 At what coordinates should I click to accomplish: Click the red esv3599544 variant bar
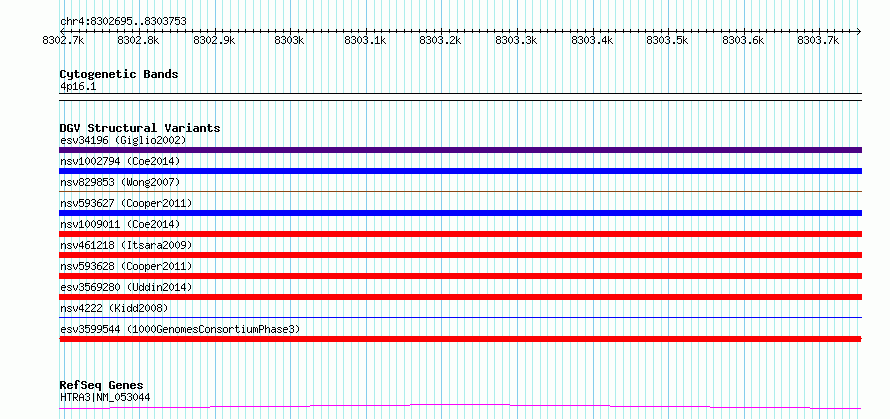pyautogui.click(x=460, y=339)
